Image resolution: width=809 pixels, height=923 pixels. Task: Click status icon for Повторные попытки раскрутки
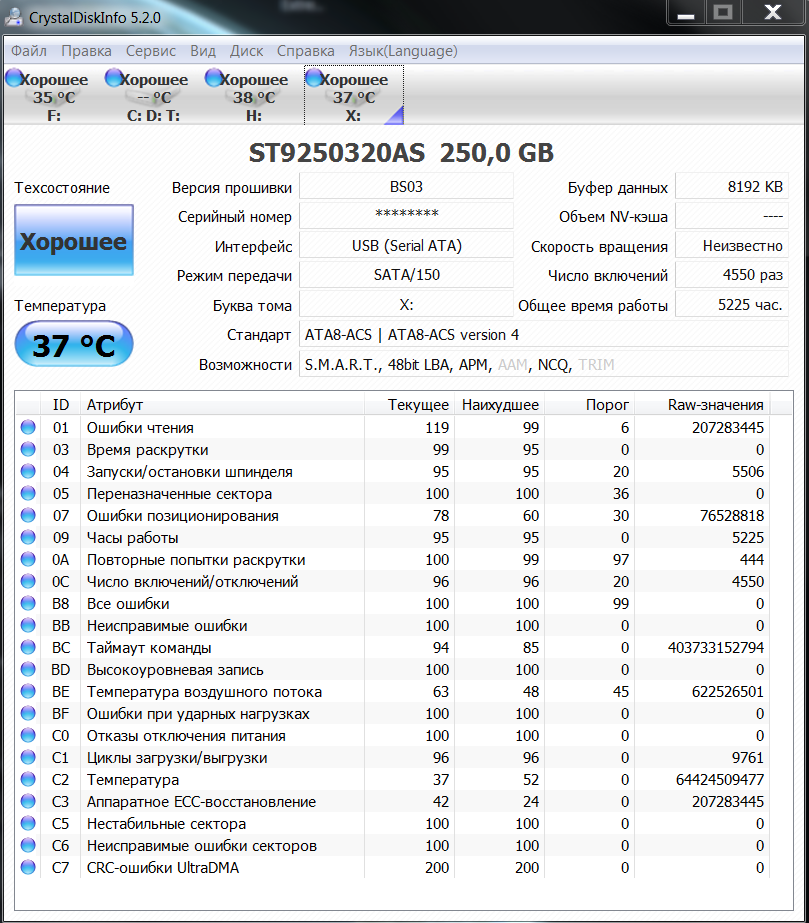coord(28,559)
